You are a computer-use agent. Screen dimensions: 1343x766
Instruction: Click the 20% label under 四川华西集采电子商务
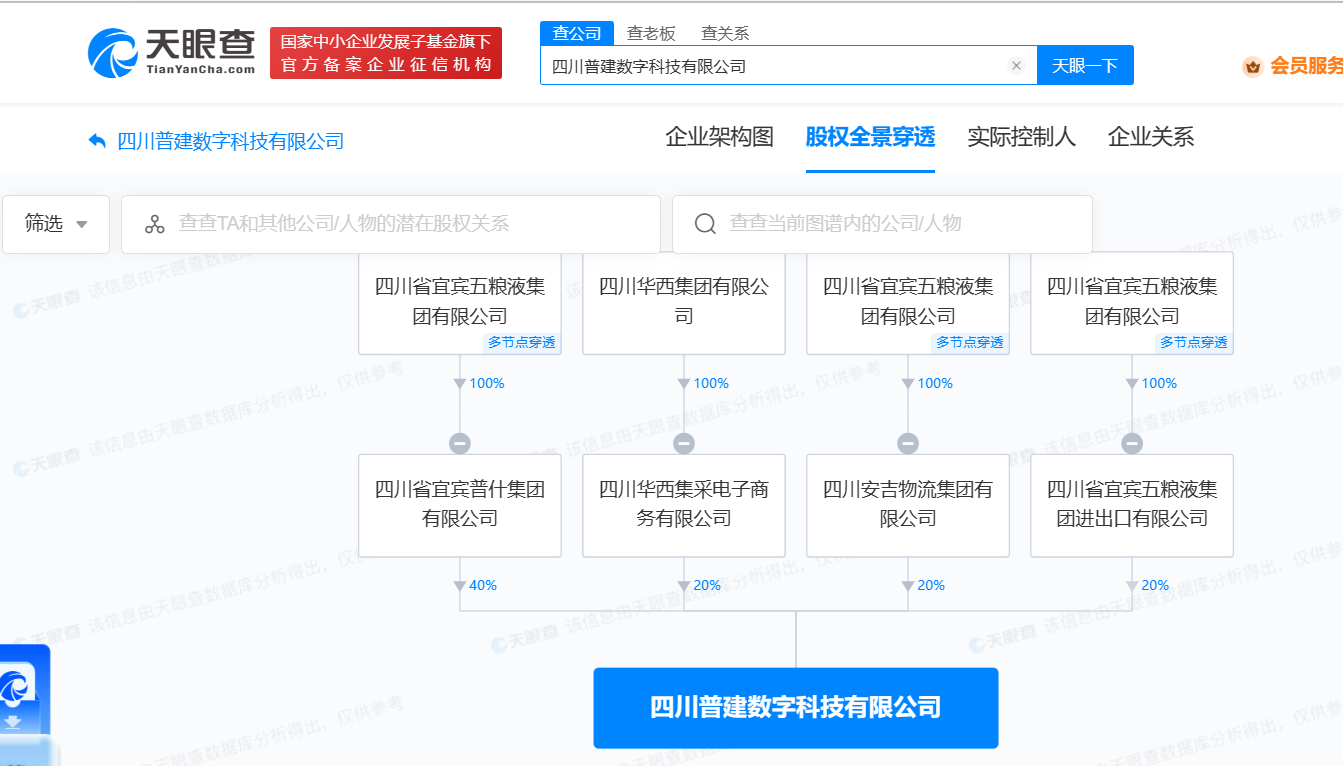[x=707, y=585]
